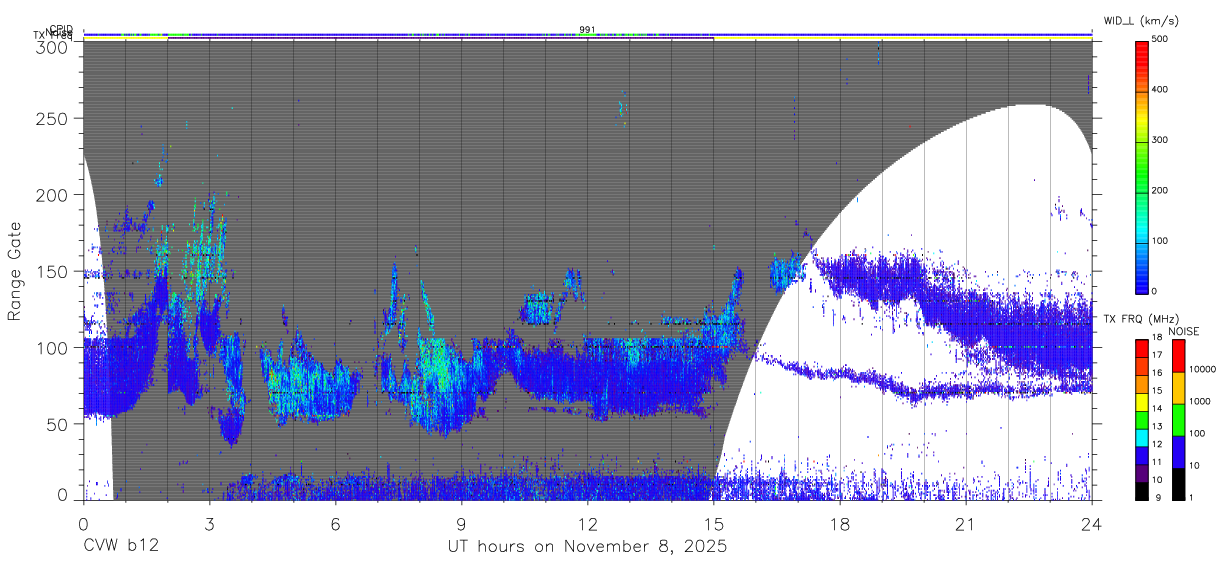Click the 50 tick on Range Gate axis
This screenshot has width=1228, height=567.
[x=56, y=424]
